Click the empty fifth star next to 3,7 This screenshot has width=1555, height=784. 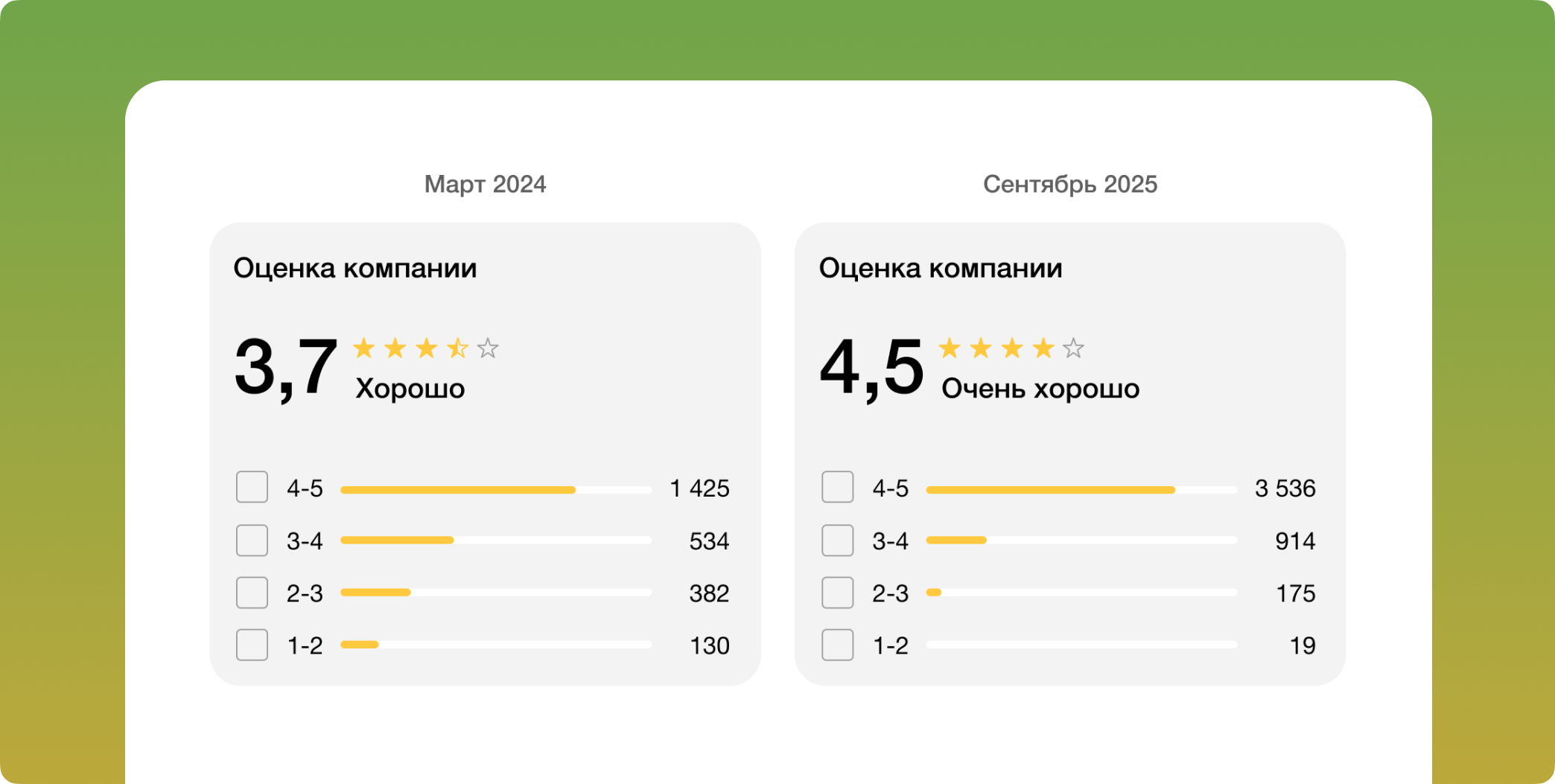point(488,348)
